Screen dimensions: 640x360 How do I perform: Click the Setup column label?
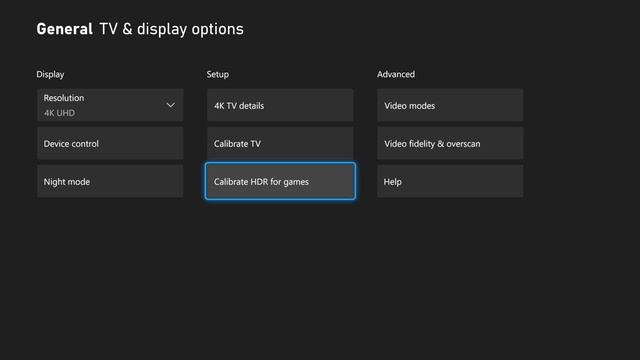[218, 75]
